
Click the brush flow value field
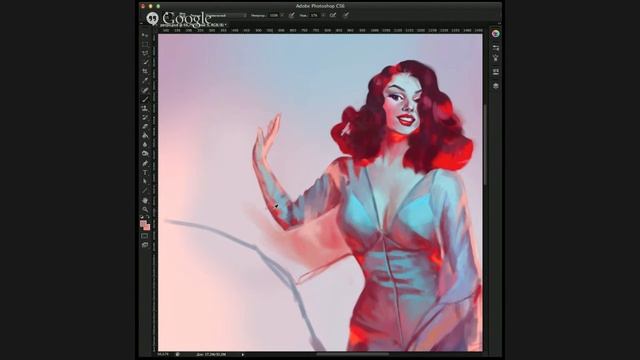pos(314,16)
